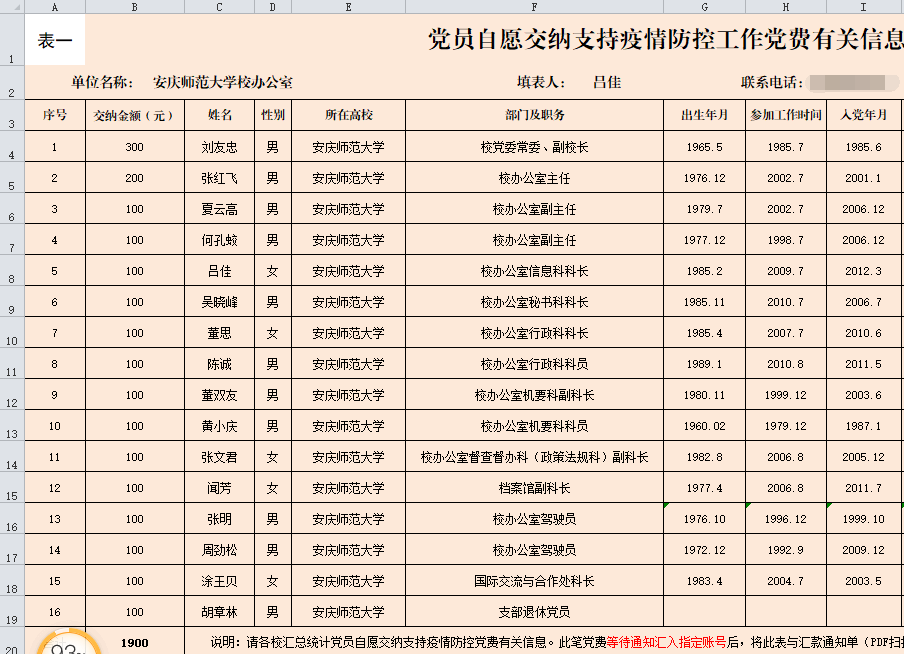Viewport: 904px width, 654px height.
Task: Click the total amount cell 1900
Action: [x=134, y=643]
